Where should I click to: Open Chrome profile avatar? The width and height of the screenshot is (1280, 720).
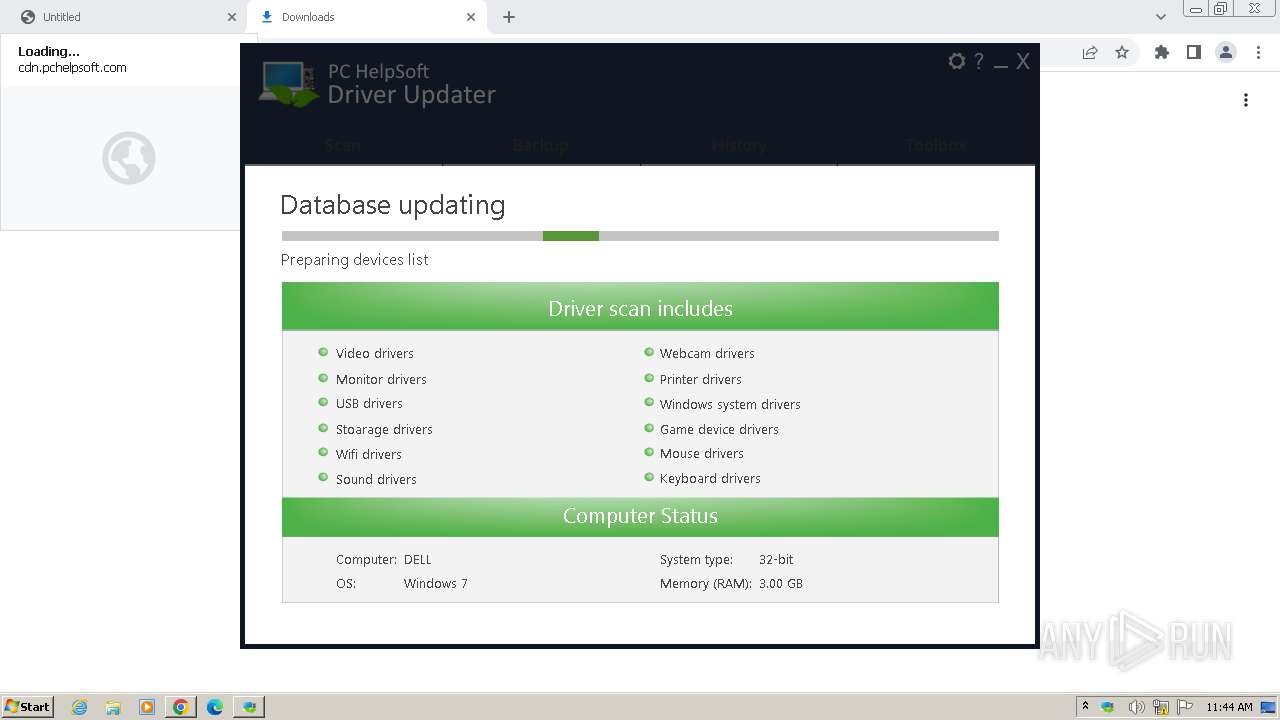point(1226,52)
